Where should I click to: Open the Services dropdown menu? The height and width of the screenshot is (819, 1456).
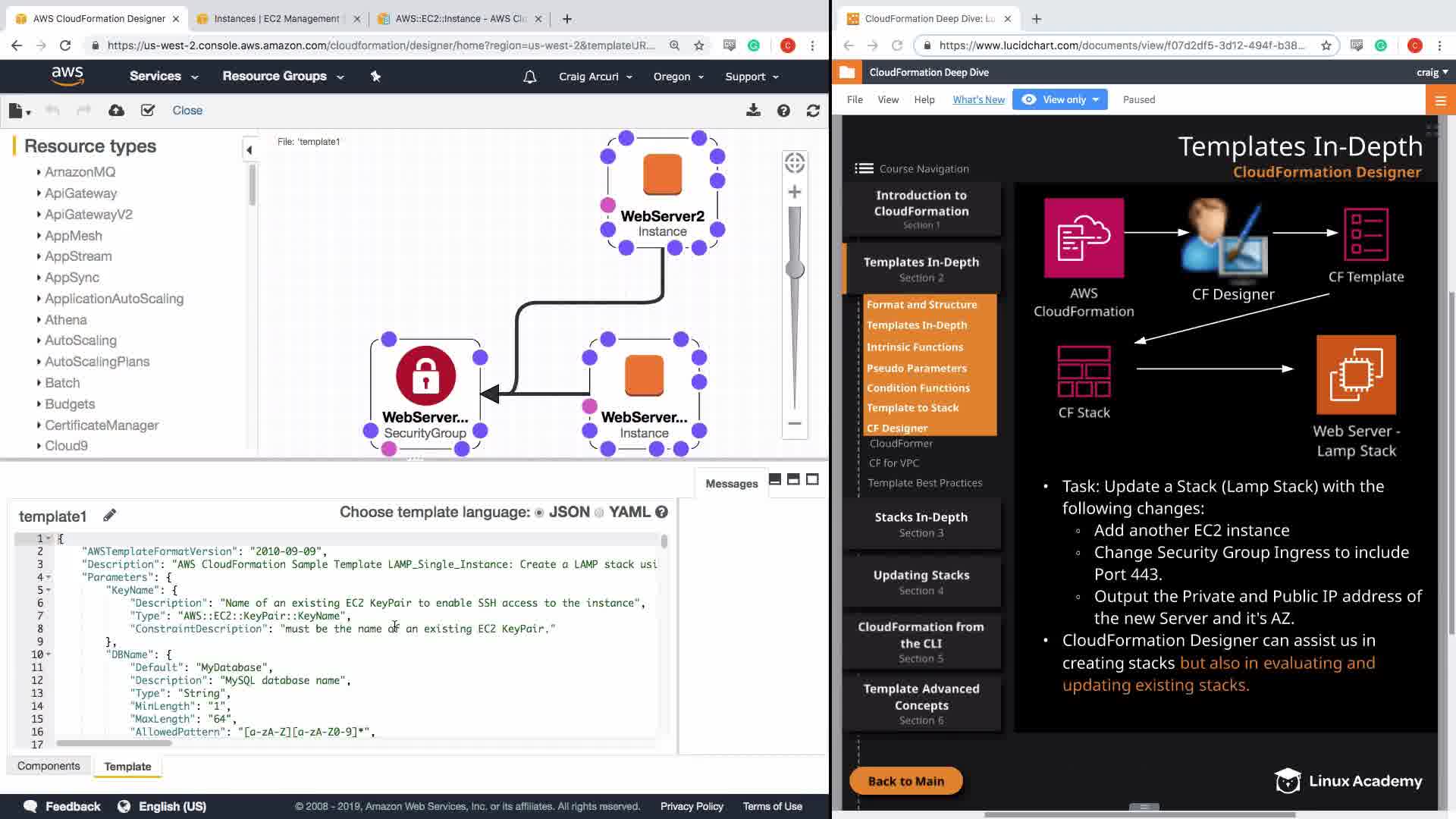click(163, 76)
